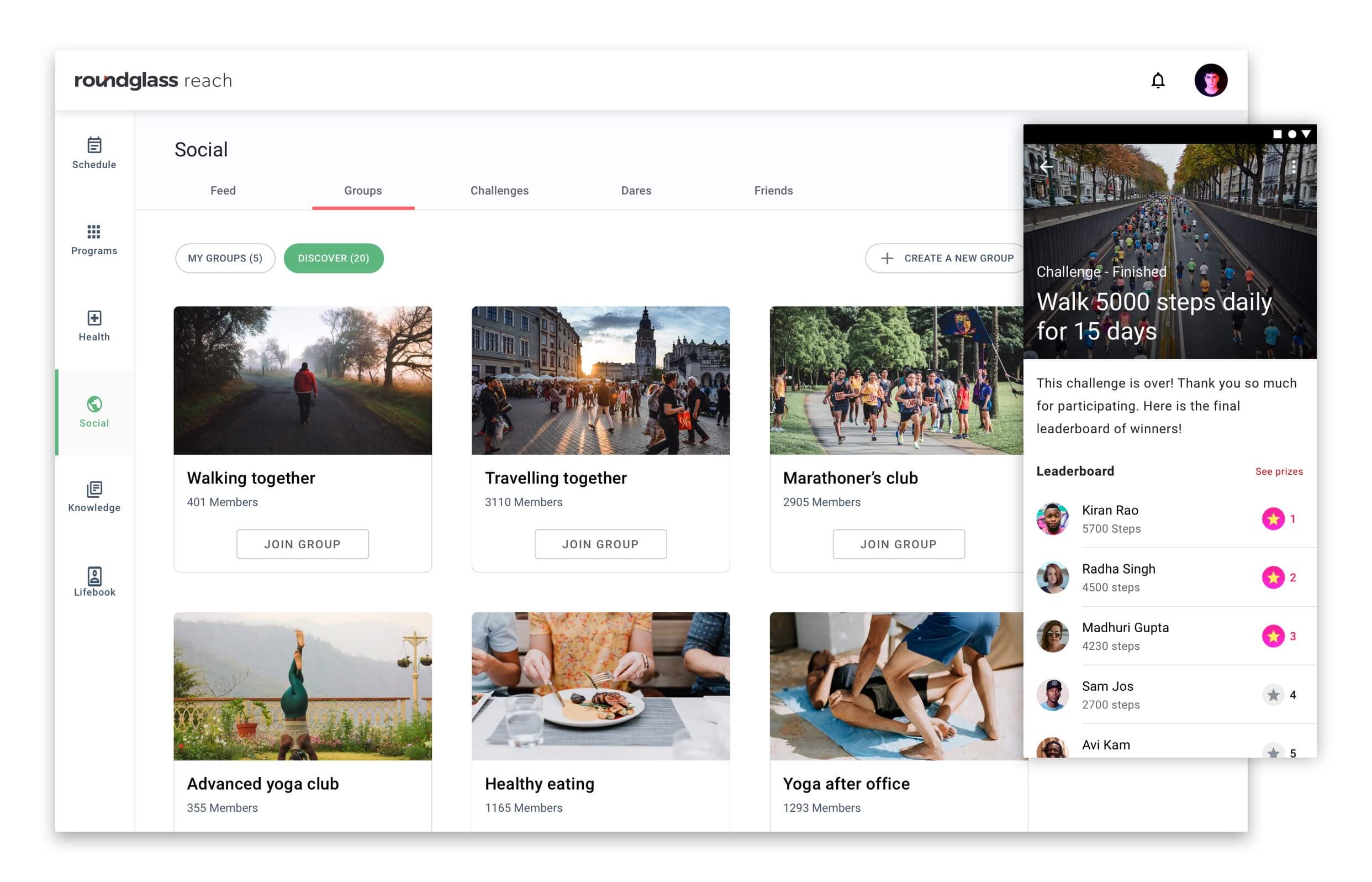Open the Schedule sidebar icon
Screen dimensions: 1372x882
click(x=94, y=145)
